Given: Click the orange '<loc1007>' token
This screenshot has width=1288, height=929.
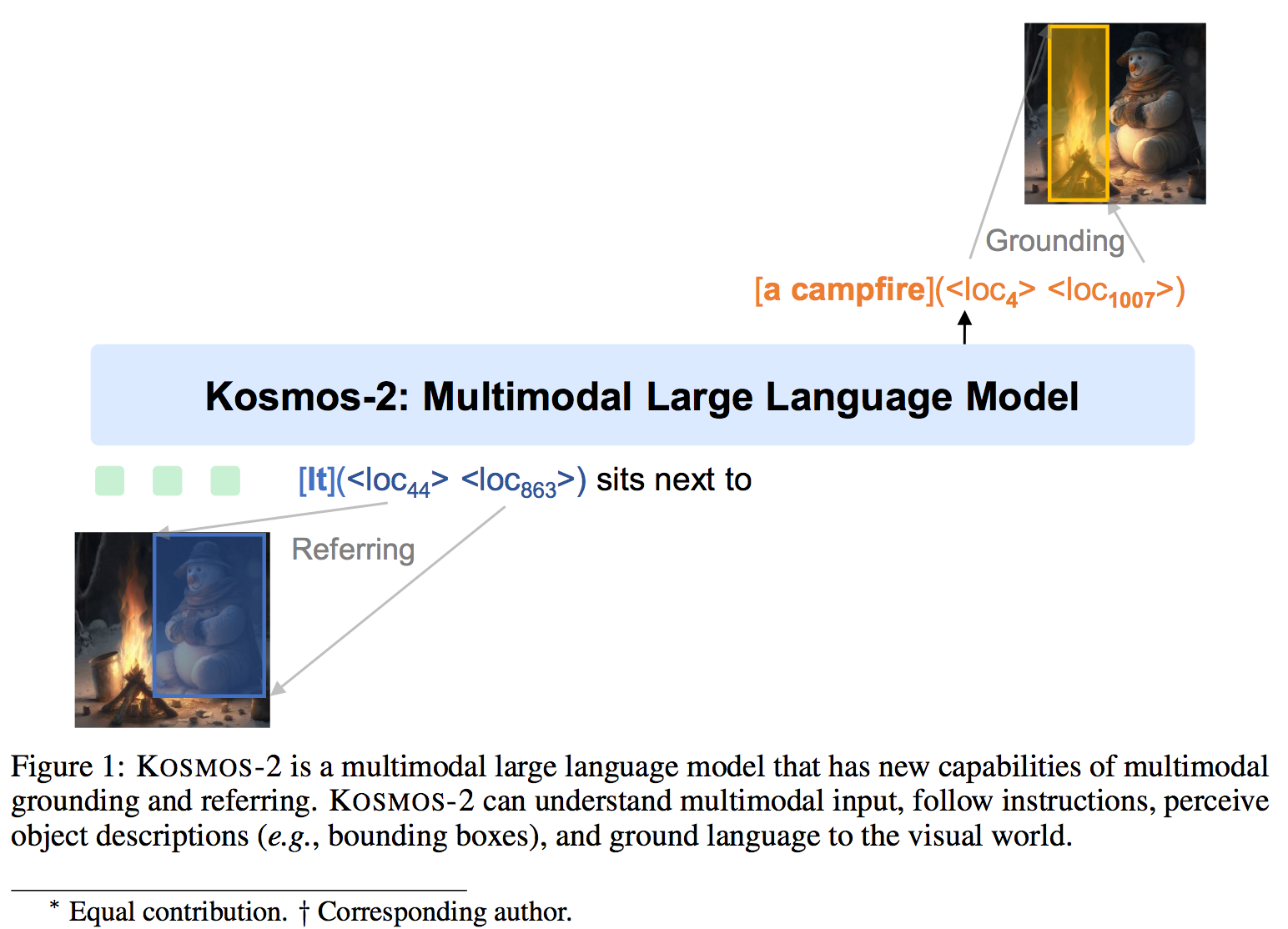Looking at the screenshot, I should tap(1110, 292).
